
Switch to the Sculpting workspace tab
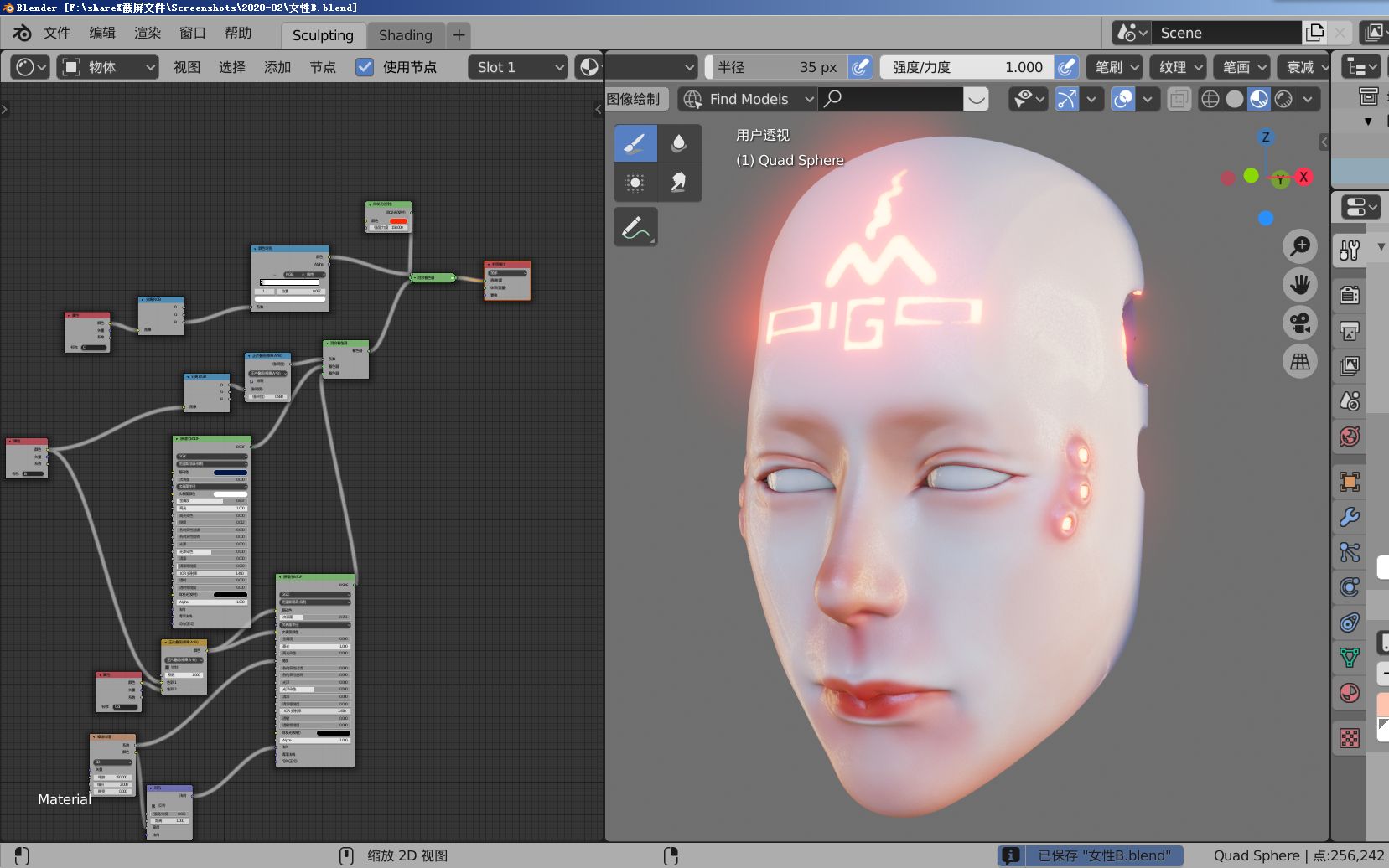tap(323, 35)
